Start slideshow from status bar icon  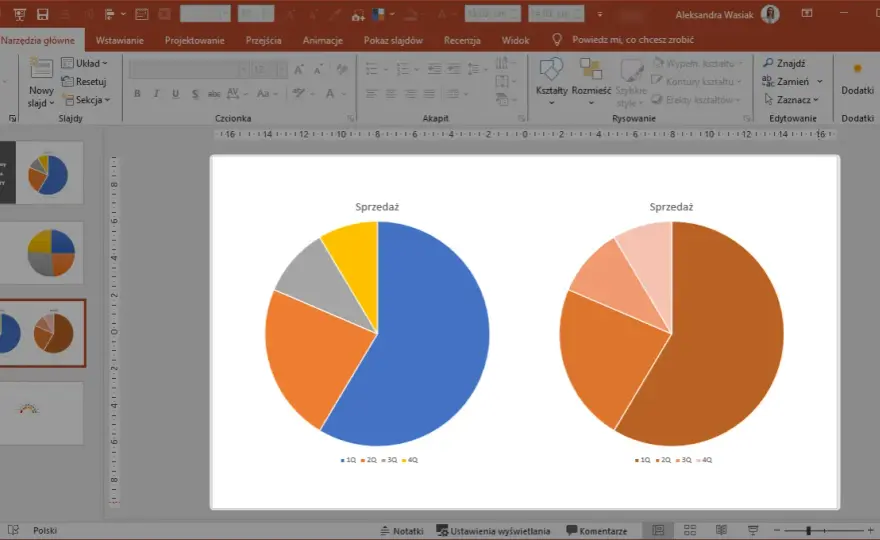coord(753,530)
